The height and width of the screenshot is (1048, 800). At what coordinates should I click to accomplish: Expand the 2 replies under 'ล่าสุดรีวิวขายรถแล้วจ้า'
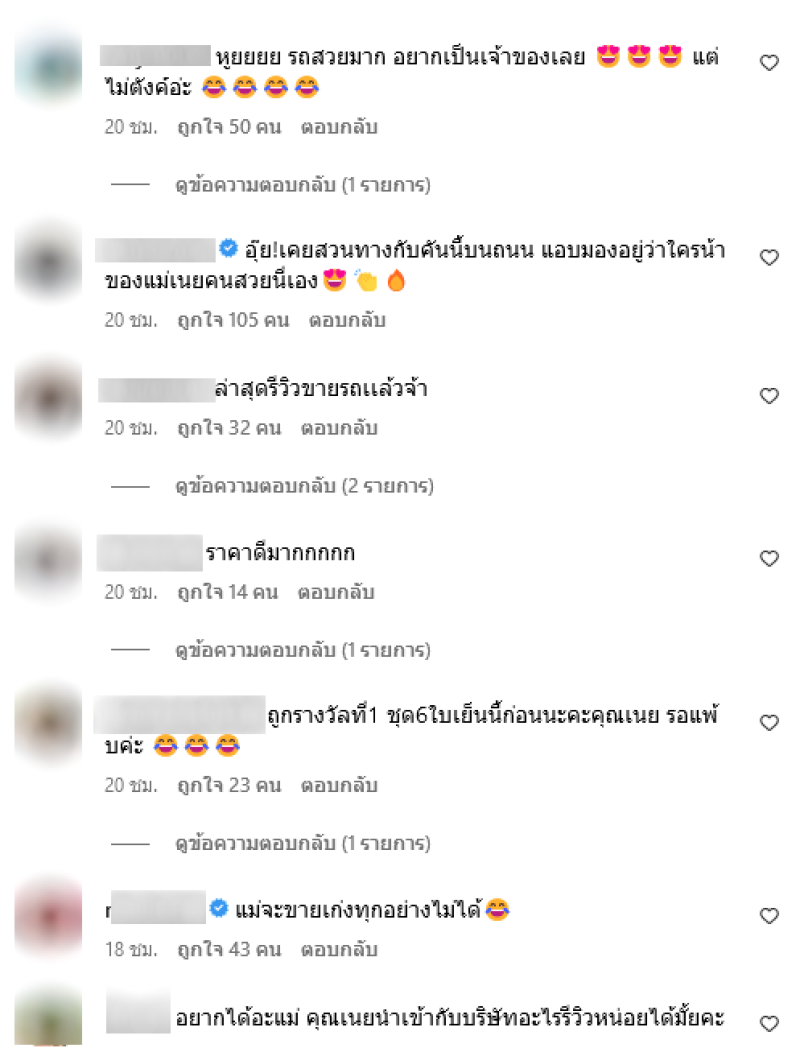coord(304,486)
